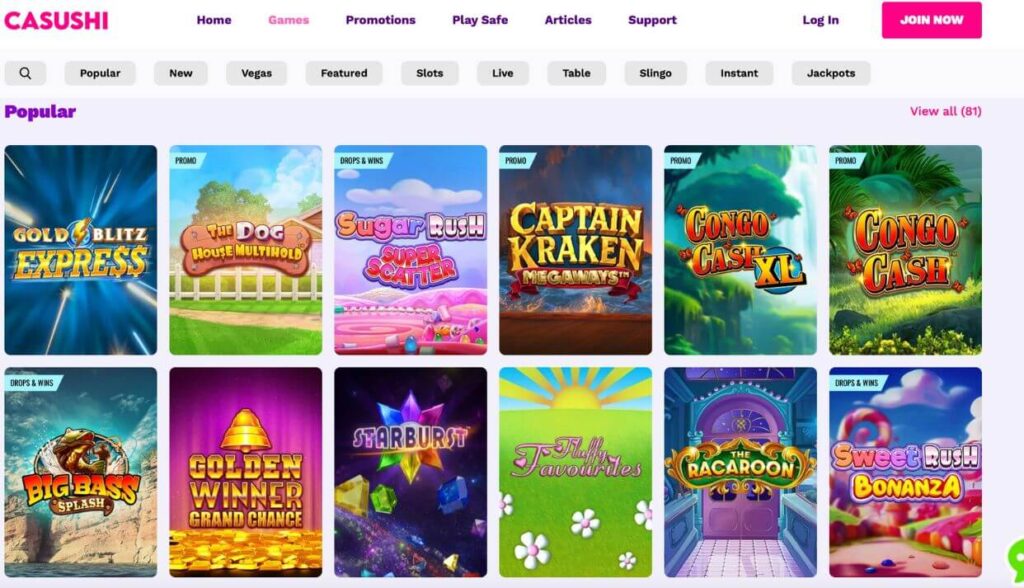The width and height of the screenshot is (1024, 588).
Task: Open the Support menu item
Action: (652, 20)
